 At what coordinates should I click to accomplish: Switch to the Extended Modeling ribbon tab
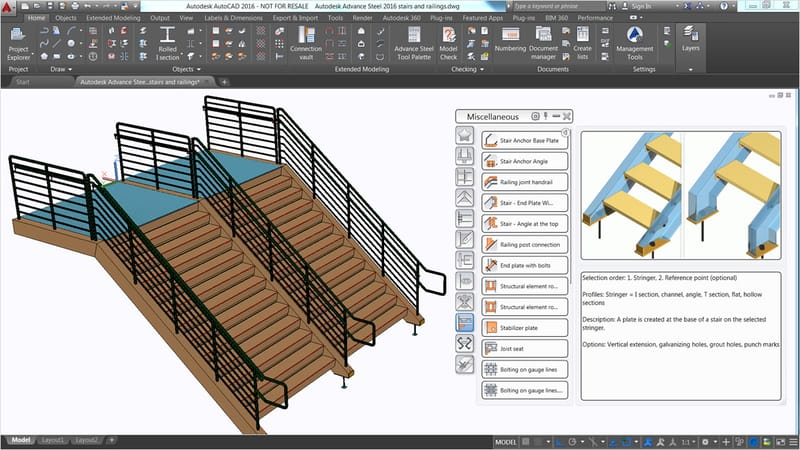(113, 18)
